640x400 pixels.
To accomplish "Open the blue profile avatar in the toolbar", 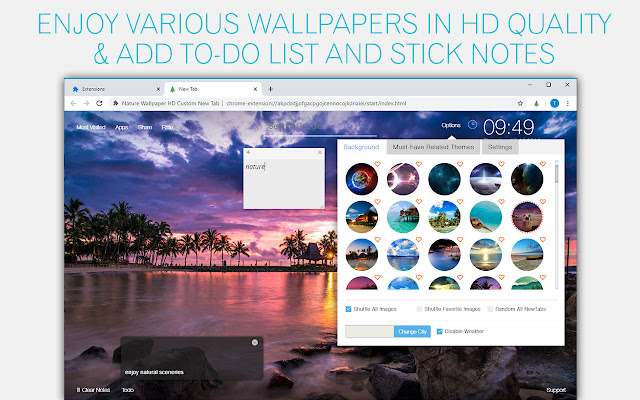I will 554,103.
